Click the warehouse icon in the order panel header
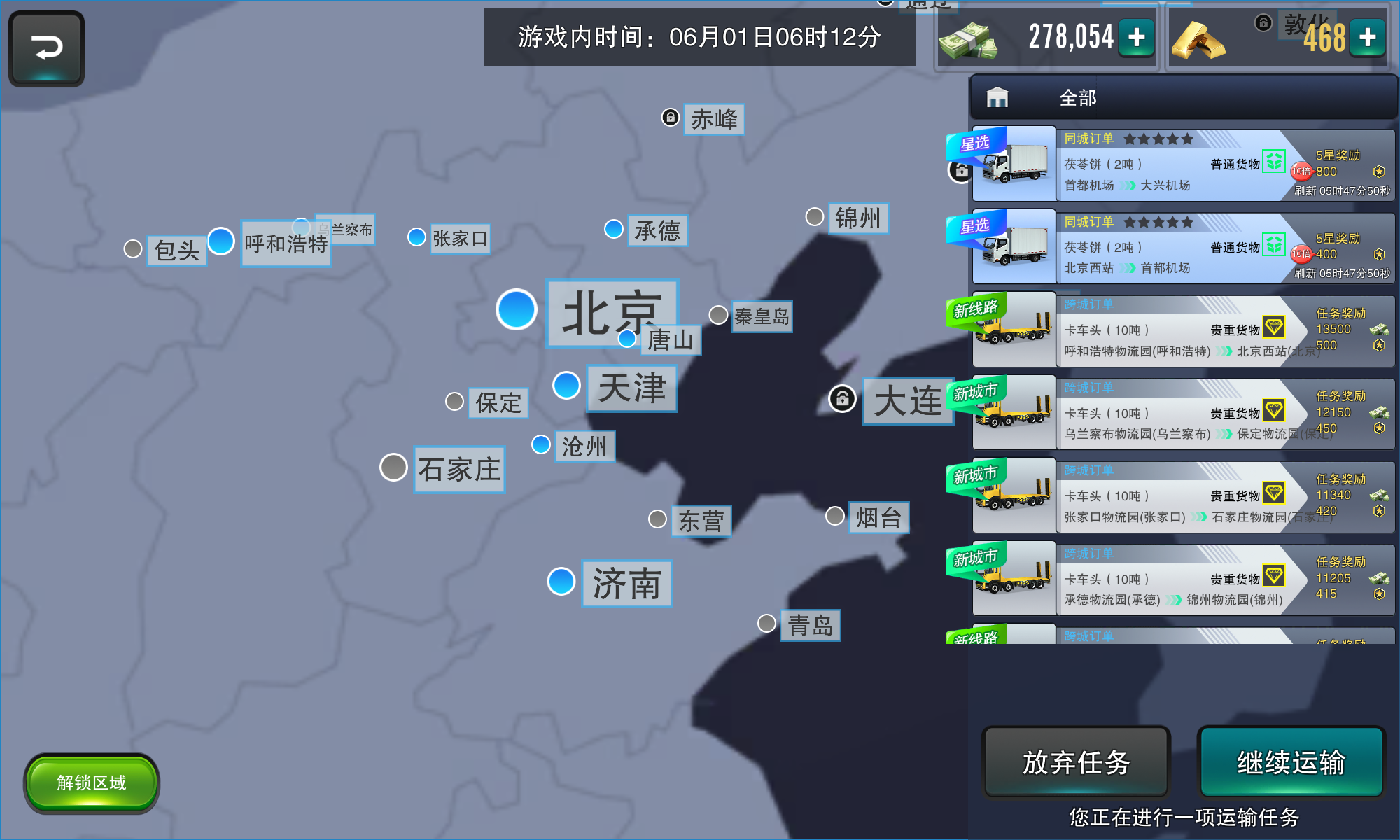 click(x=997, y=97)
